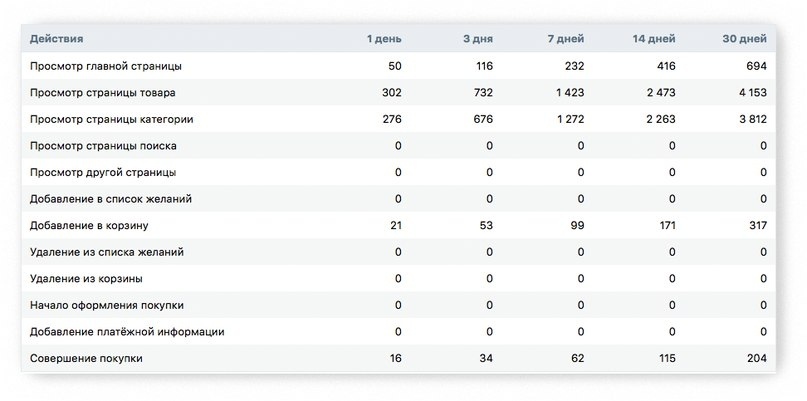Select the 204 purchases value for 30 days
Viewport: 807px width, 401px height.
coord(758,358)
